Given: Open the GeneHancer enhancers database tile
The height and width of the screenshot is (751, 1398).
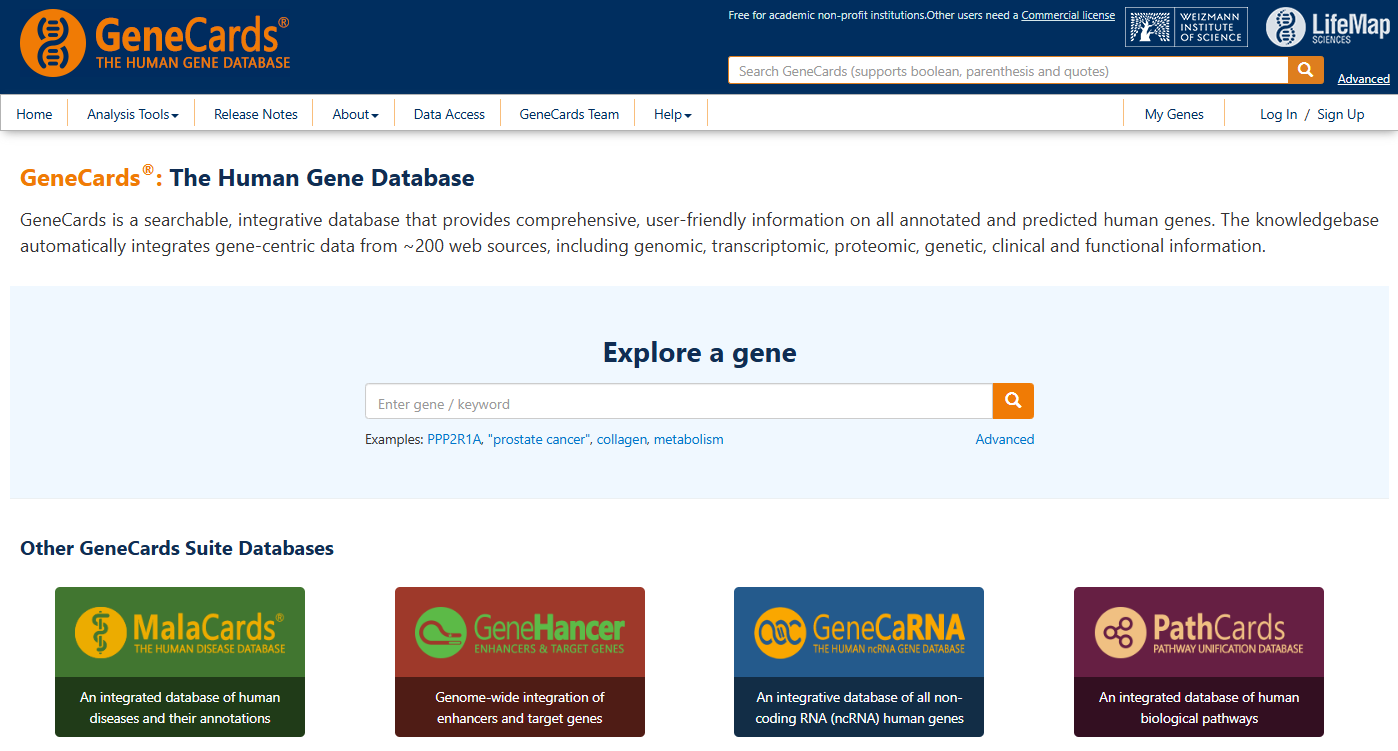Looking at the screenshot, I should click(x=520, y=662).
